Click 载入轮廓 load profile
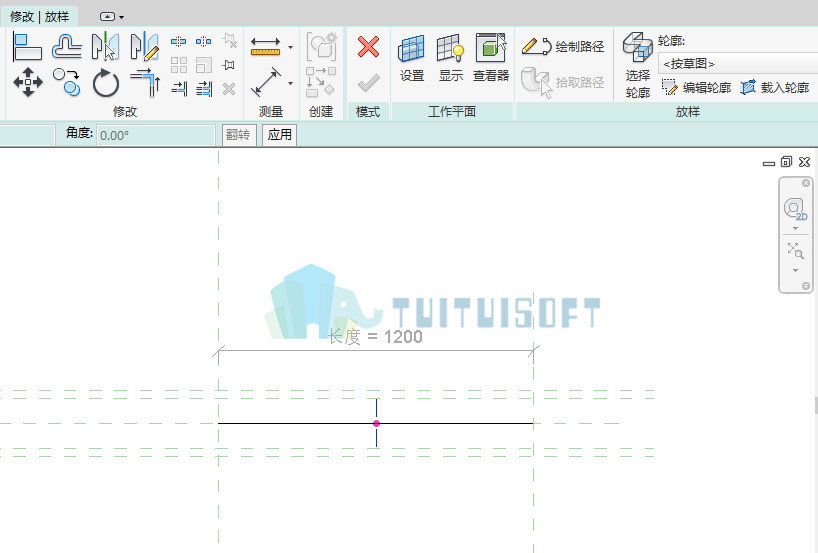 (x=775, y=87)
